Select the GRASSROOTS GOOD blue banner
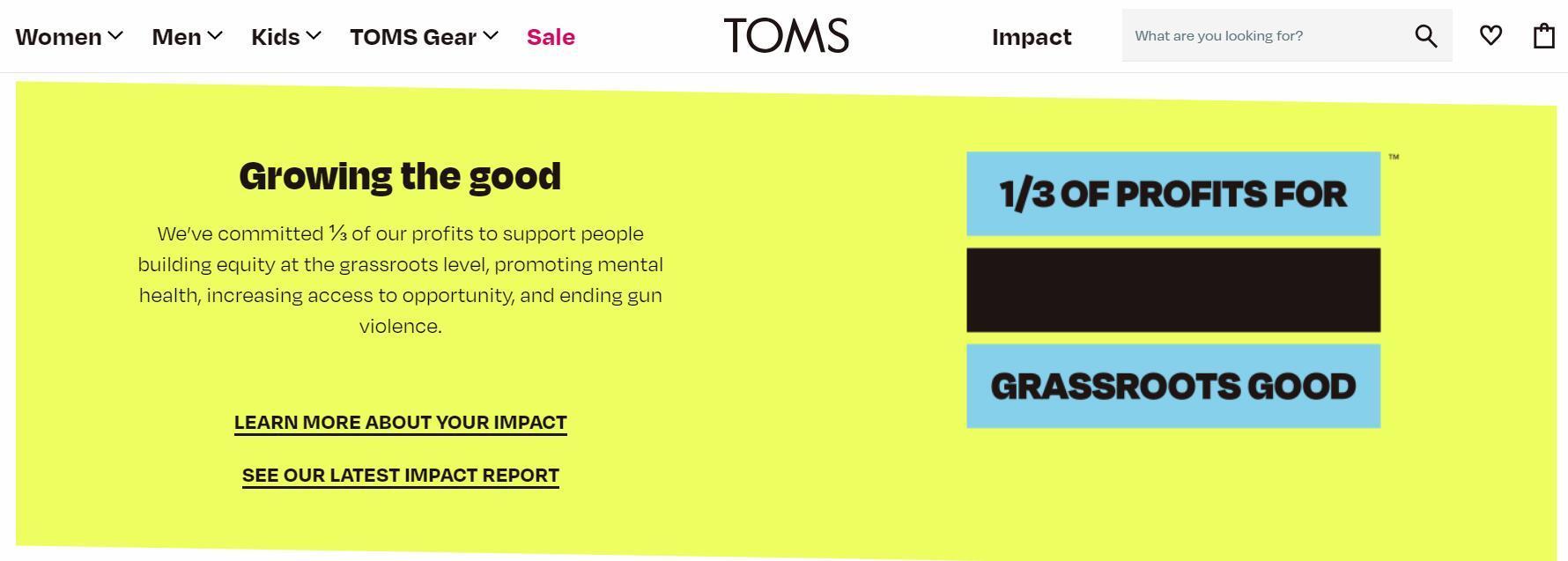1568x561 pixels. [1173, 385]
